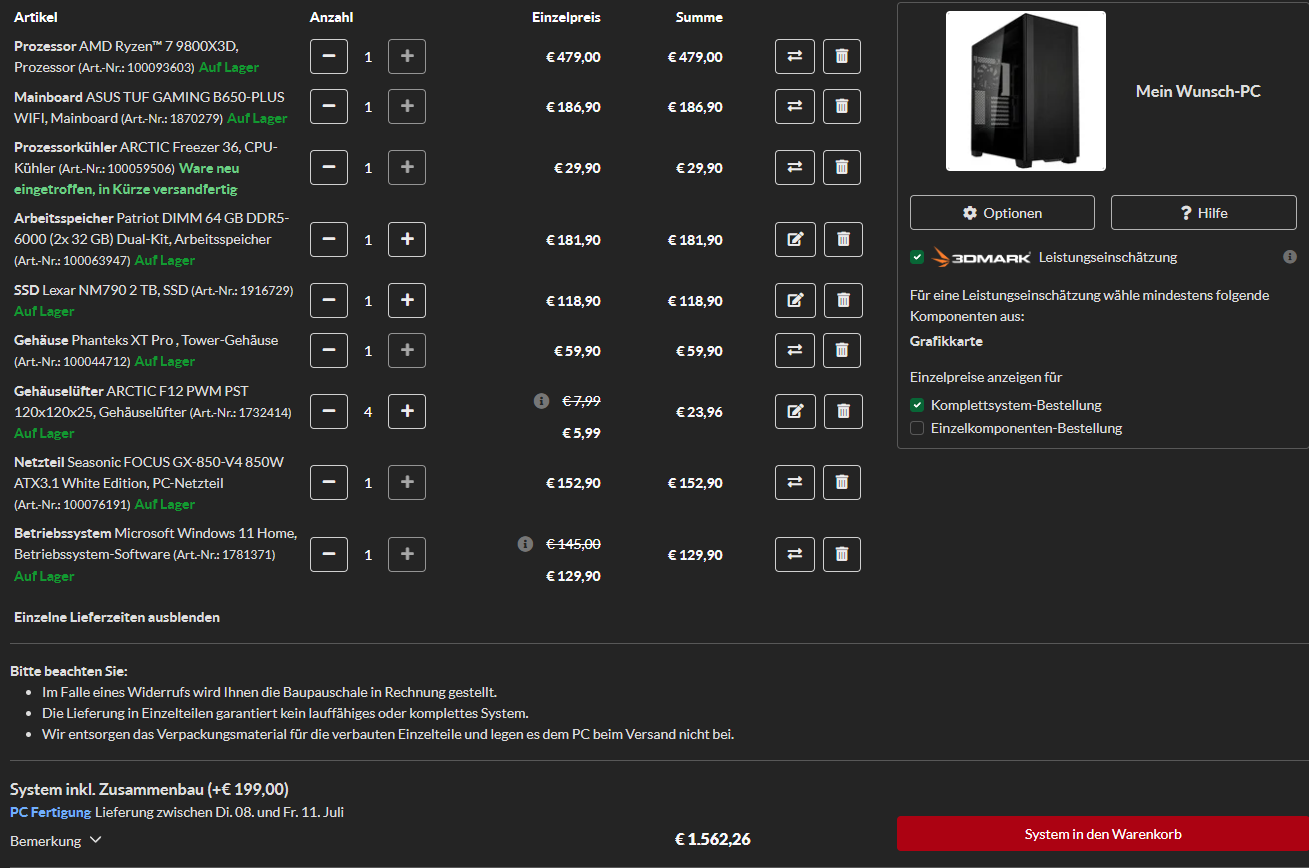
Task: Increase quantity of ARCTIC F12 case fans
Action: pos(407,411)
